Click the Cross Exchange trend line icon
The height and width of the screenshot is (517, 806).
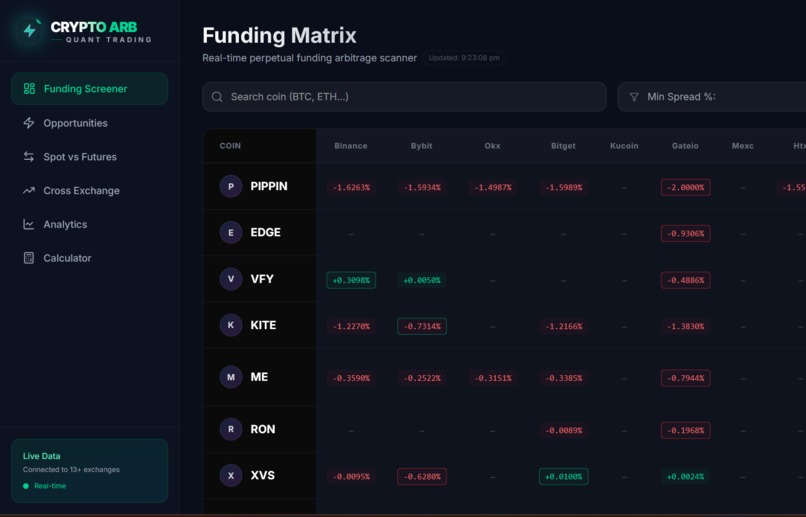(29, 191)
